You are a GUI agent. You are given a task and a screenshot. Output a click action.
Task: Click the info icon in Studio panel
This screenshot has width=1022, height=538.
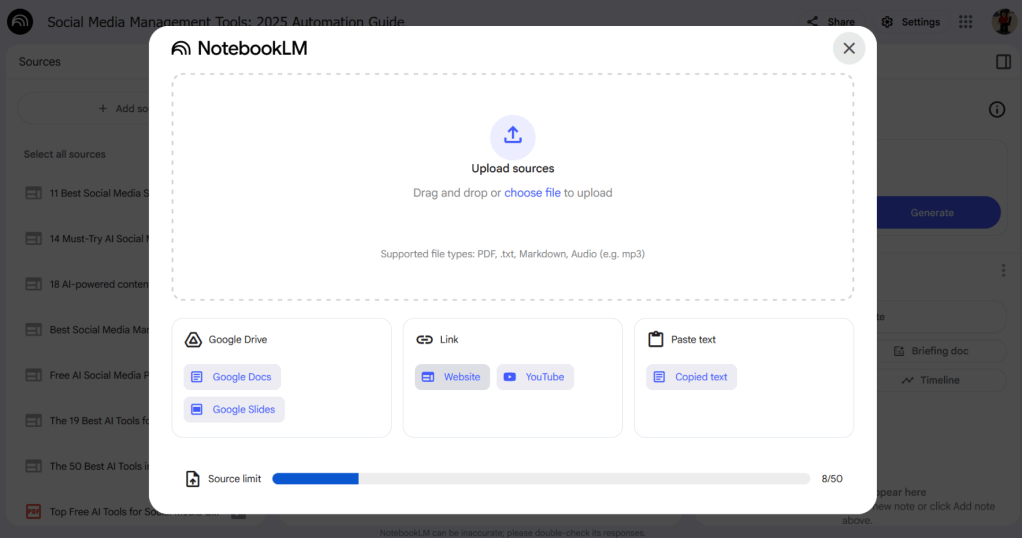[997, 109]
